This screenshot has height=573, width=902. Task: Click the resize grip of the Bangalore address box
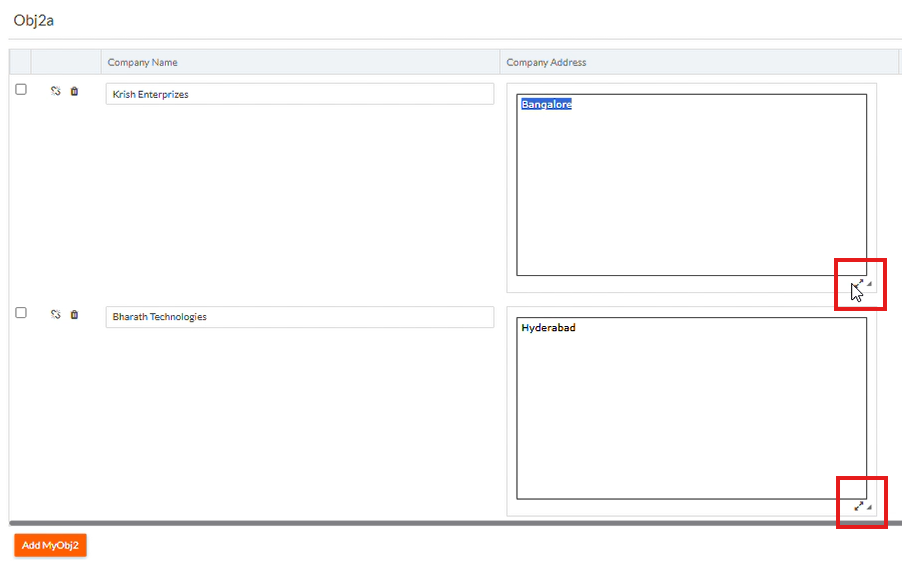coord(869,285)
